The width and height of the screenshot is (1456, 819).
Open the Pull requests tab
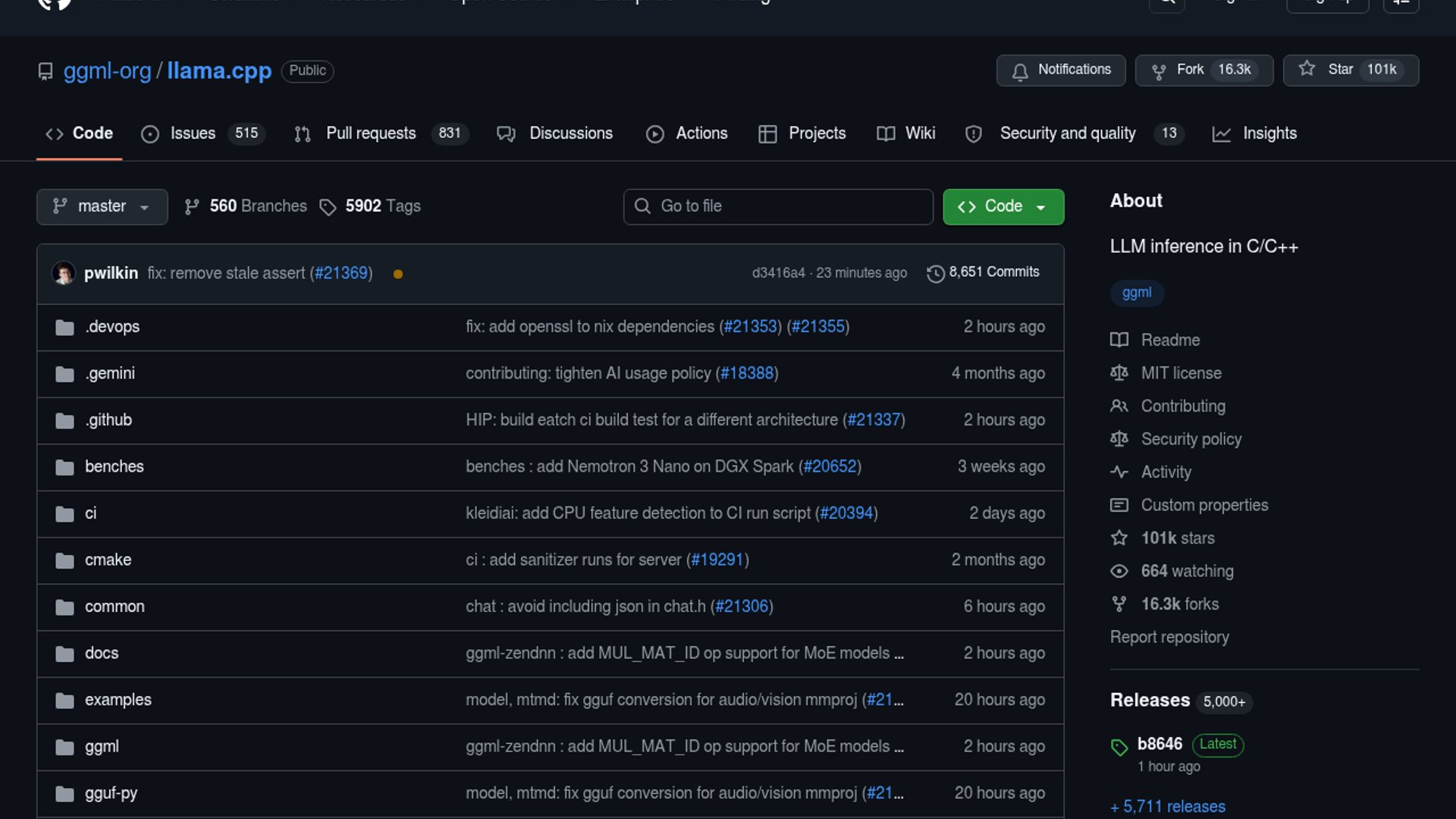pos(371,133)
